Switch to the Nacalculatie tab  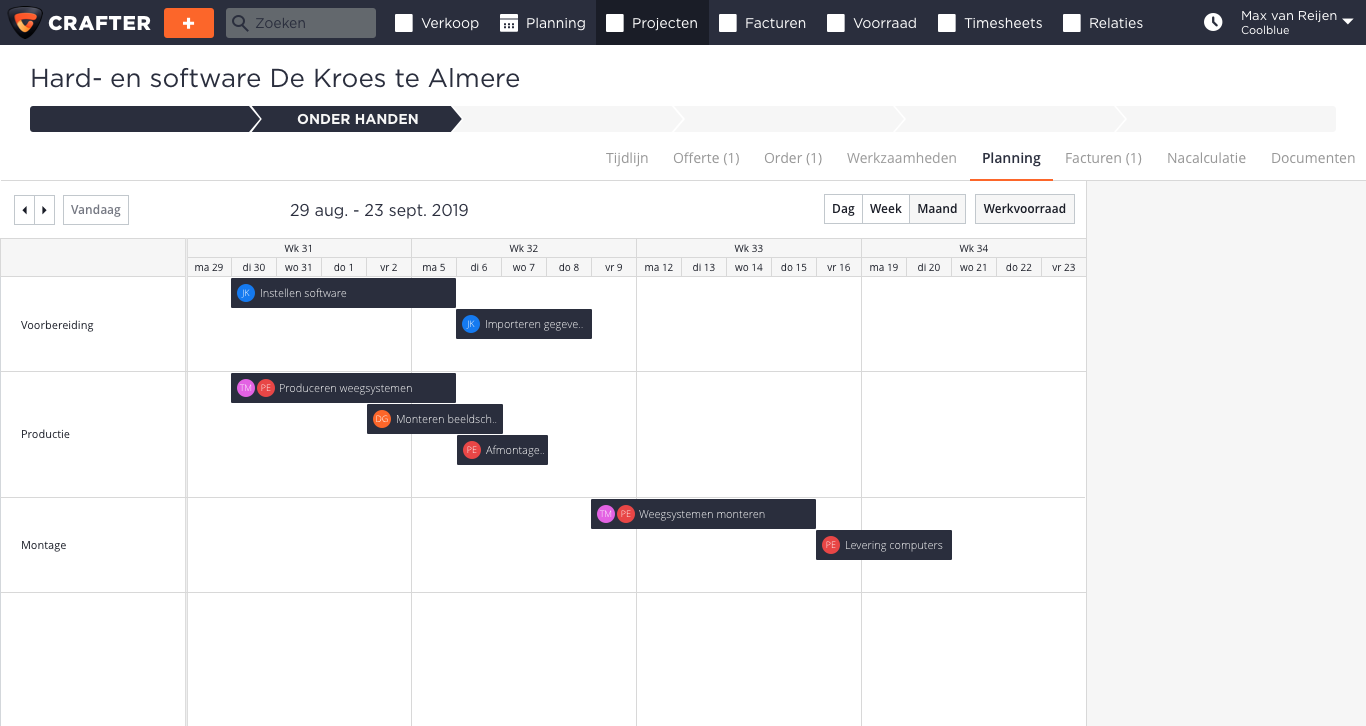1206,158
